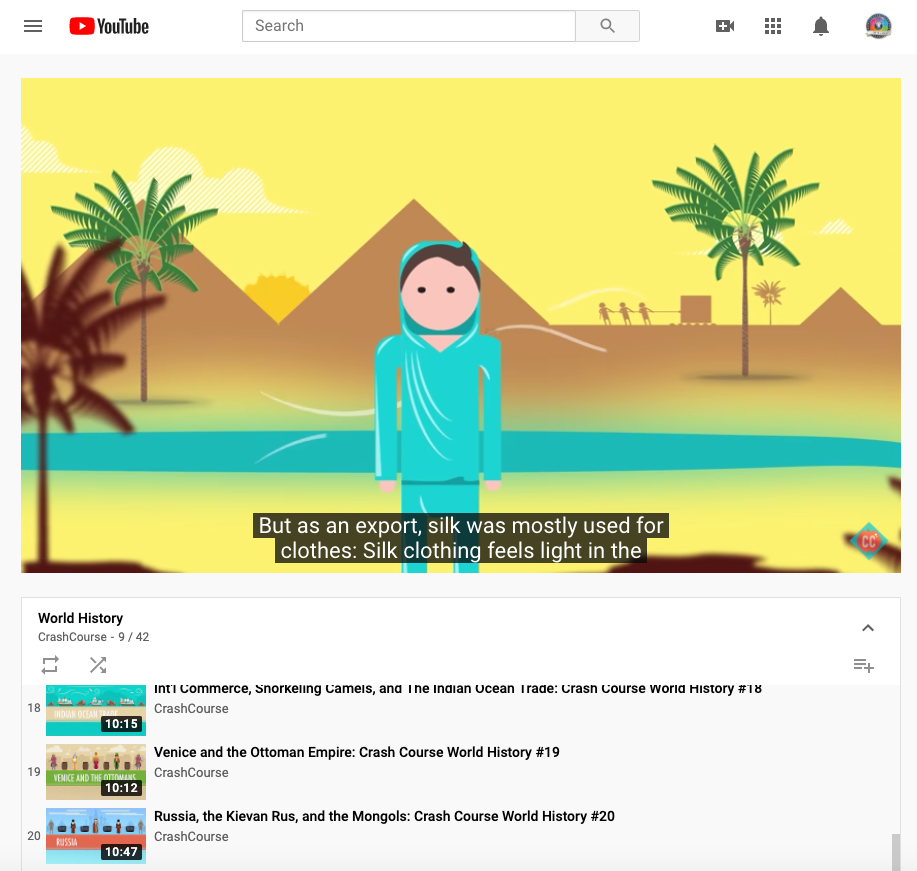Open the account avatar menu
This screenshot has height=871, width=917.
coord(878,26)
